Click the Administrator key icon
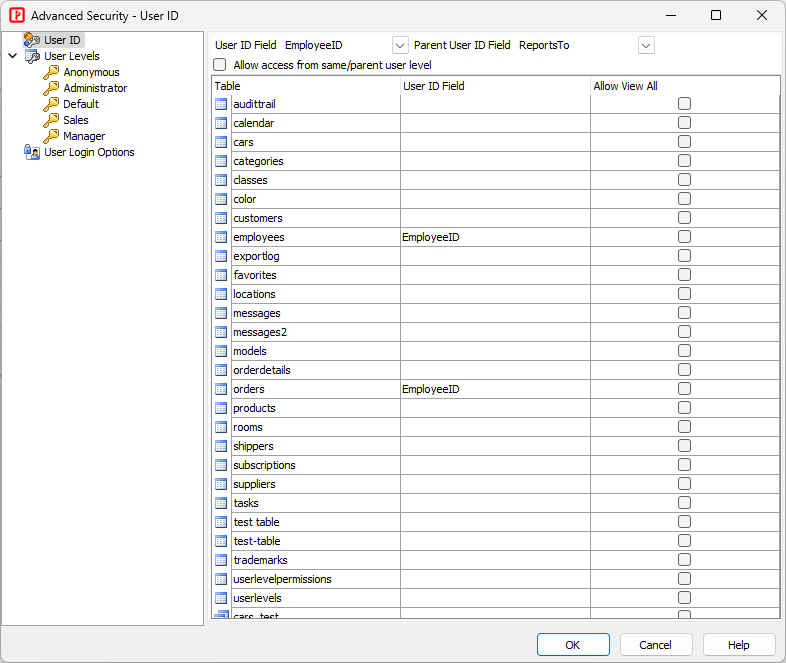 click(x=51, y=88)
